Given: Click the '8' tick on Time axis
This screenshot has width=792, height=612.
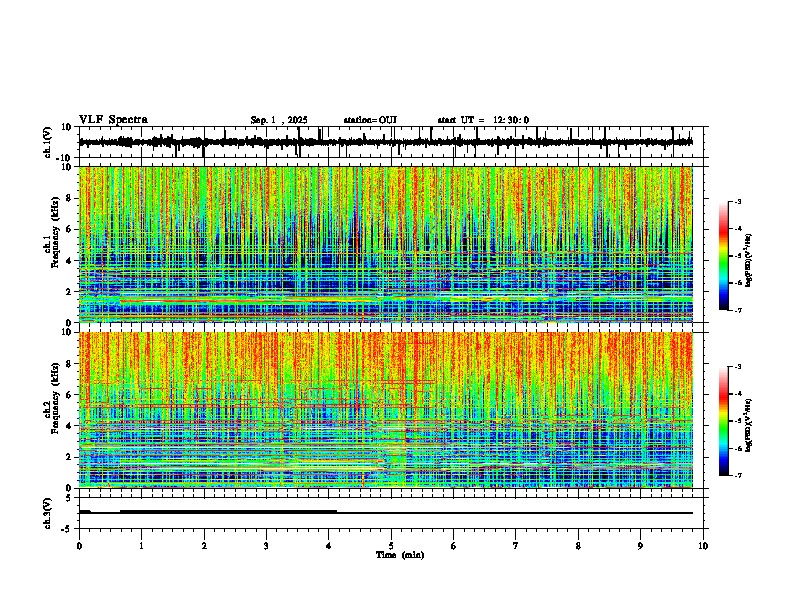Looking at the screenshot, I should [x=578, y=546].
